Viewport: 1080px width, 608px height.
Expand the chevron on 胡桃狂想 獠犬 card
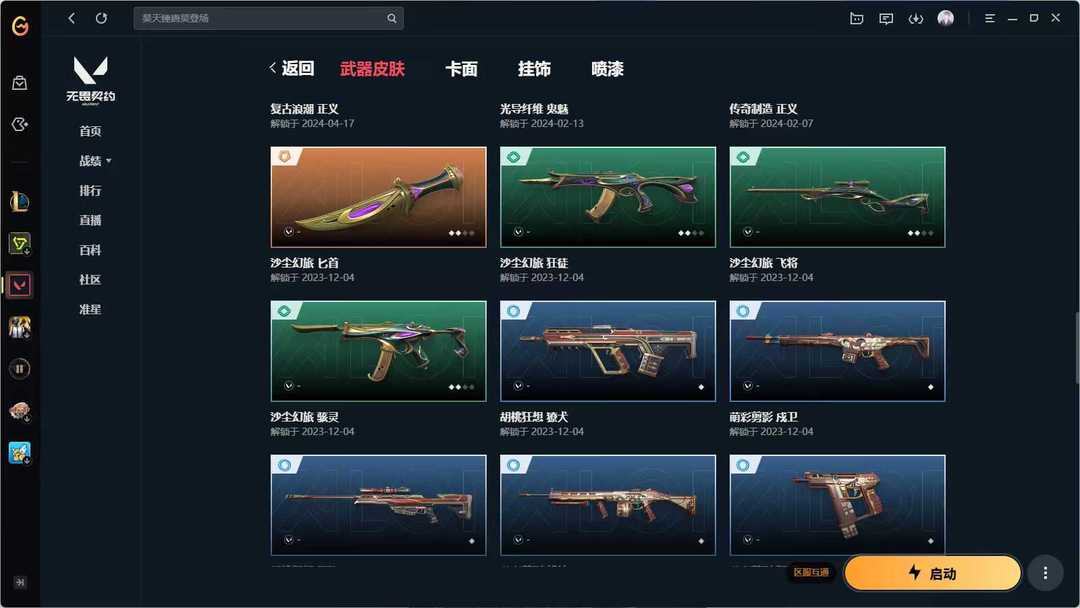(519, 386)
